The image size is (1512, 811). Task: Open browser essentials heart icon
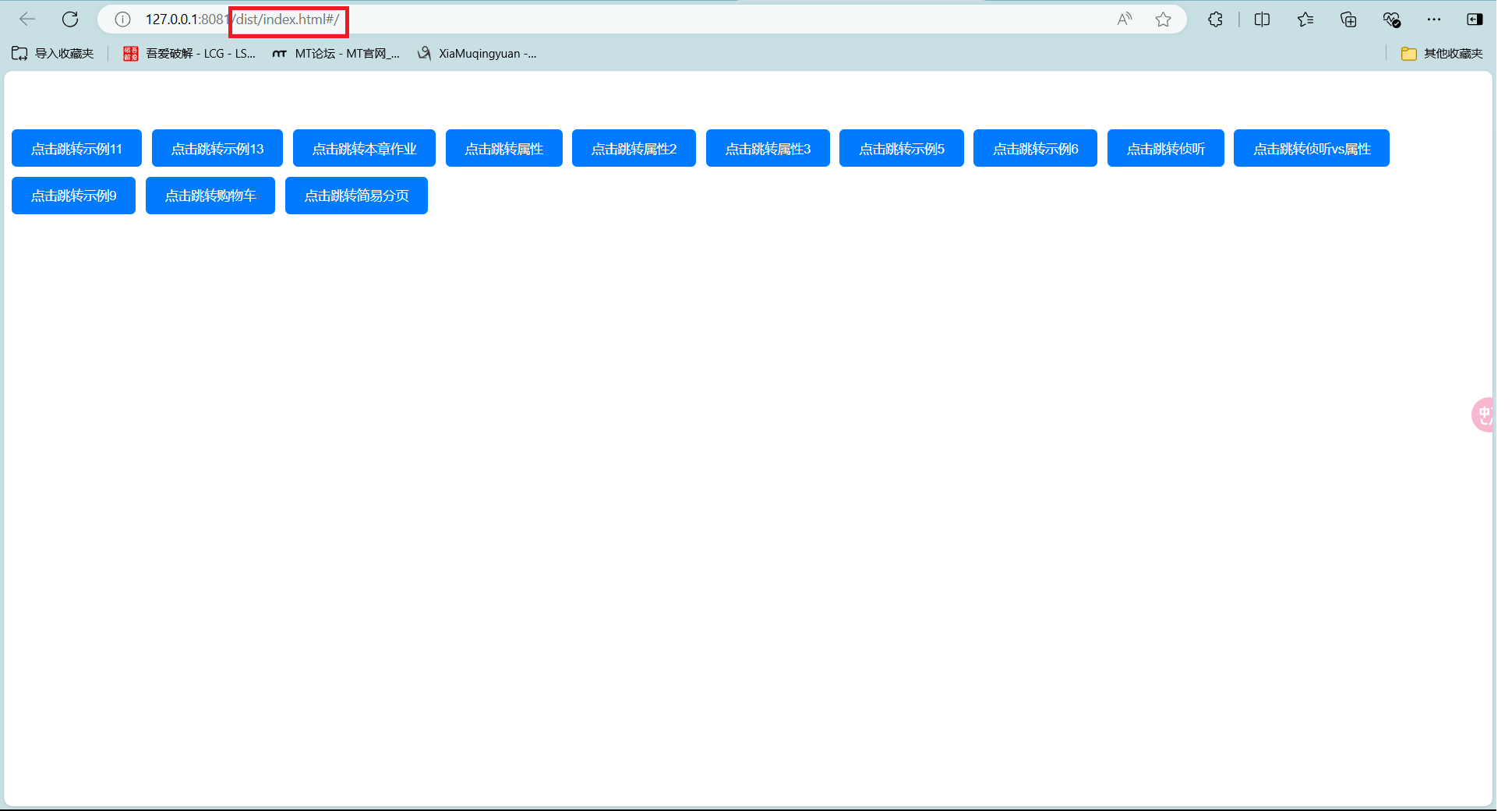click(x=1391, y=19)
